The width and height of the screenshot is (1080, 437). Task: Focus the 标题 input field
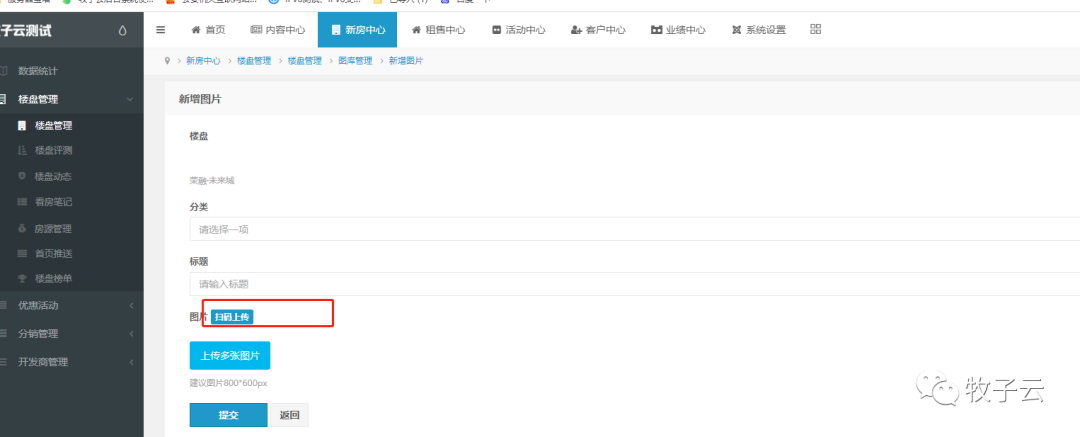point(634,284)
